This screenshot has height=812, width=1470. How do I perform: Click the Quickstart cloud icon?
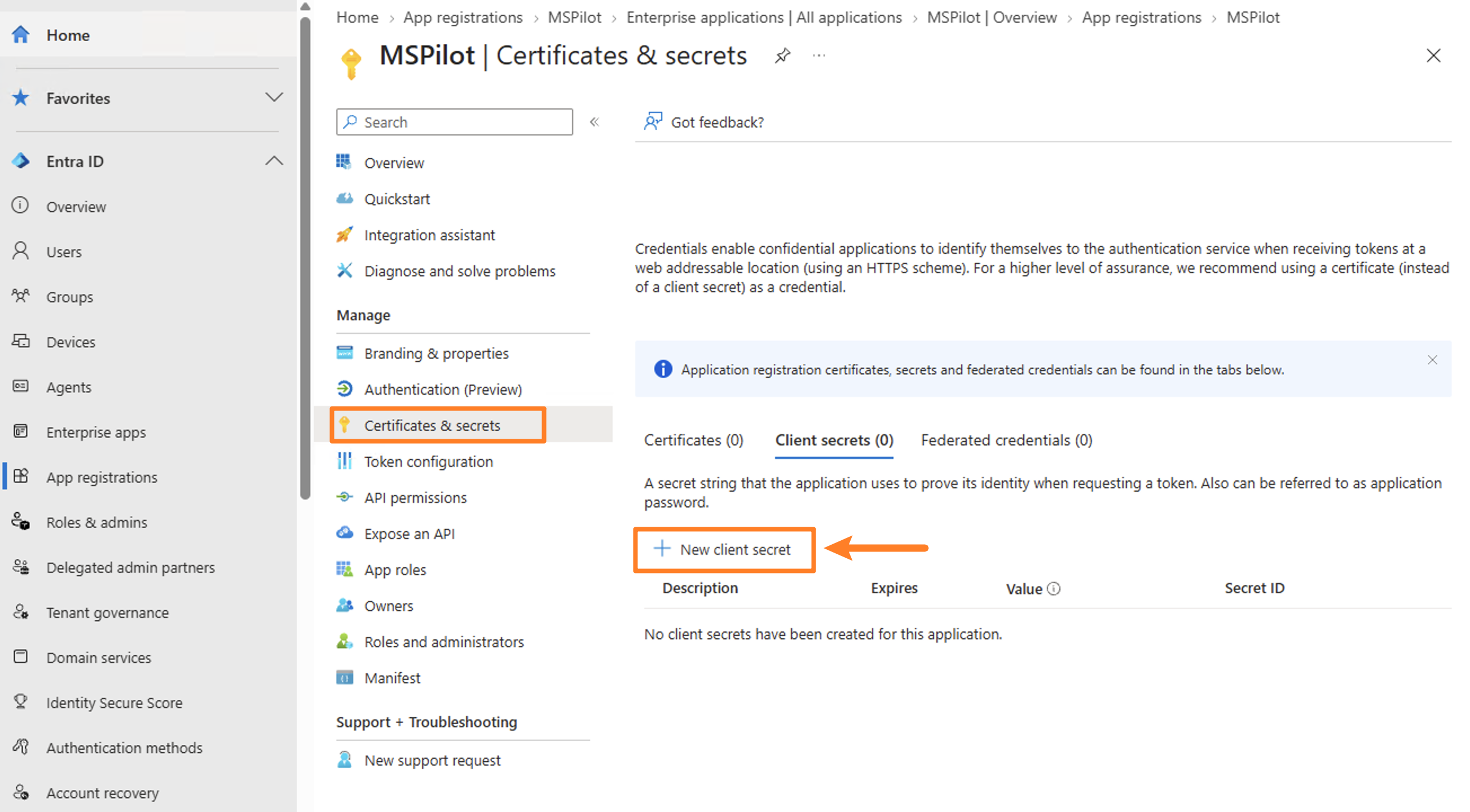point(345,198)
